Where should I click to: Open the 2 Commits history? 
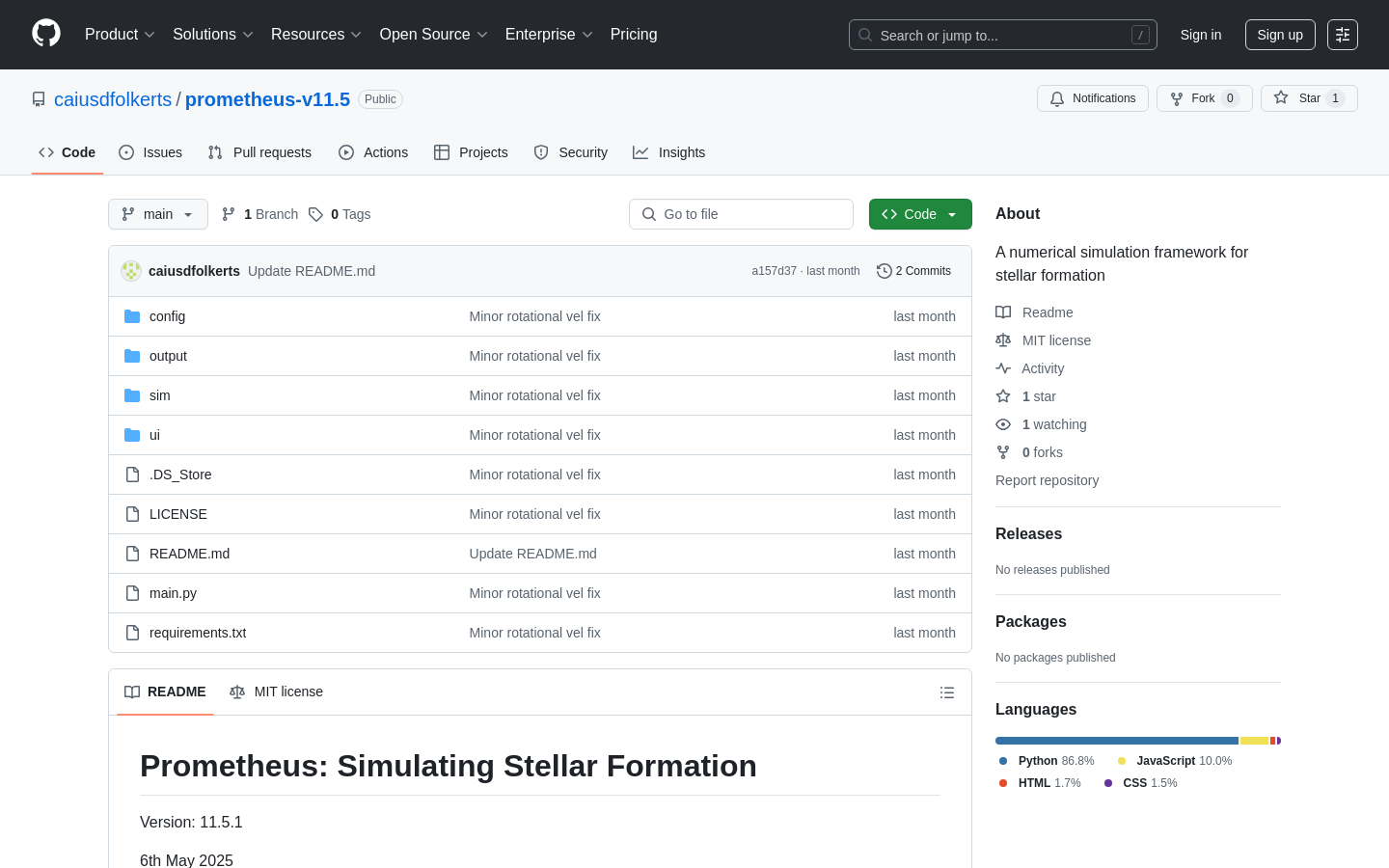pos(913,271)
